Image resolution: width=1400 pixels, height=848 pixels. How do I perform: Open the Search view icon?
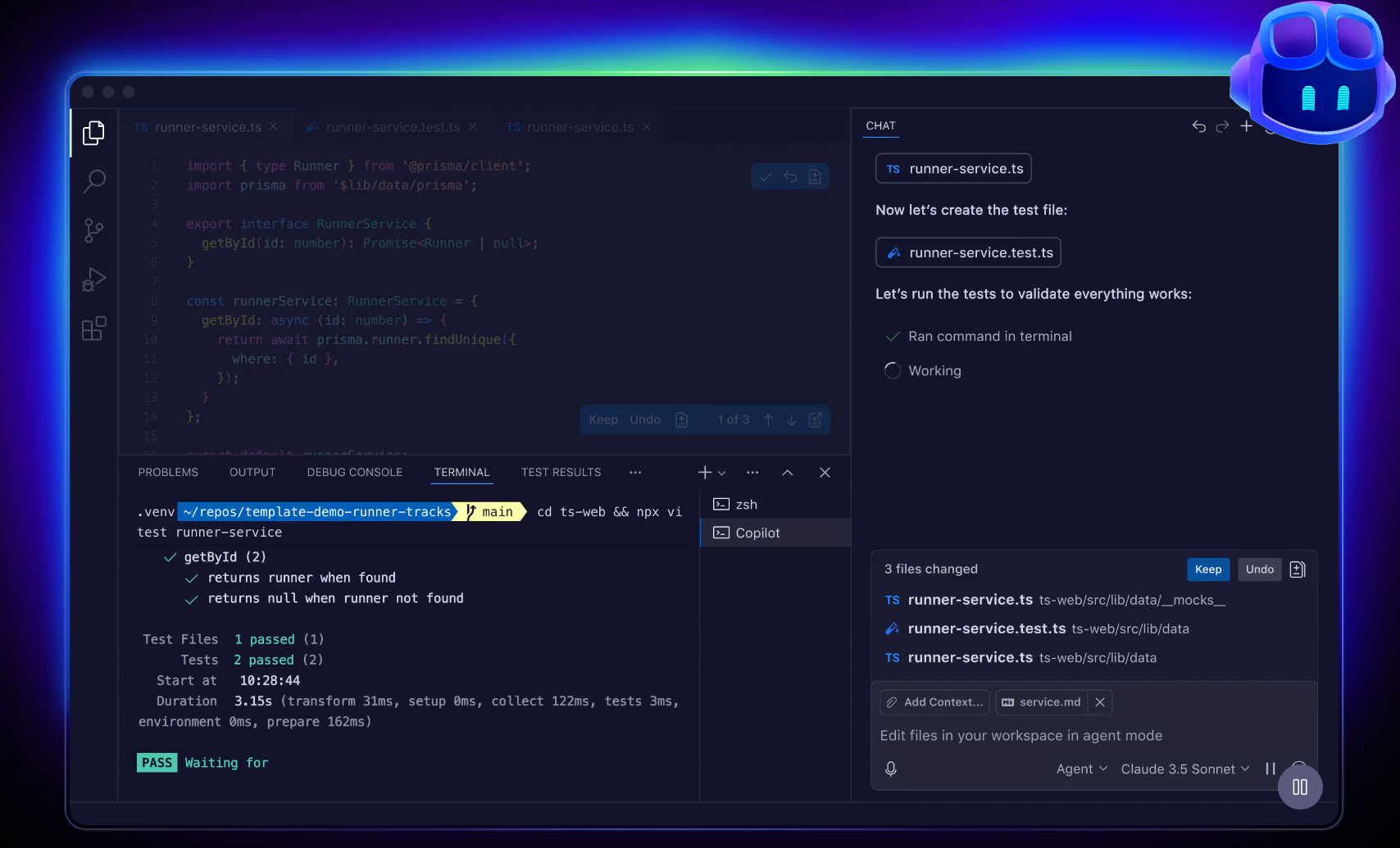click(x=93, y=181)
